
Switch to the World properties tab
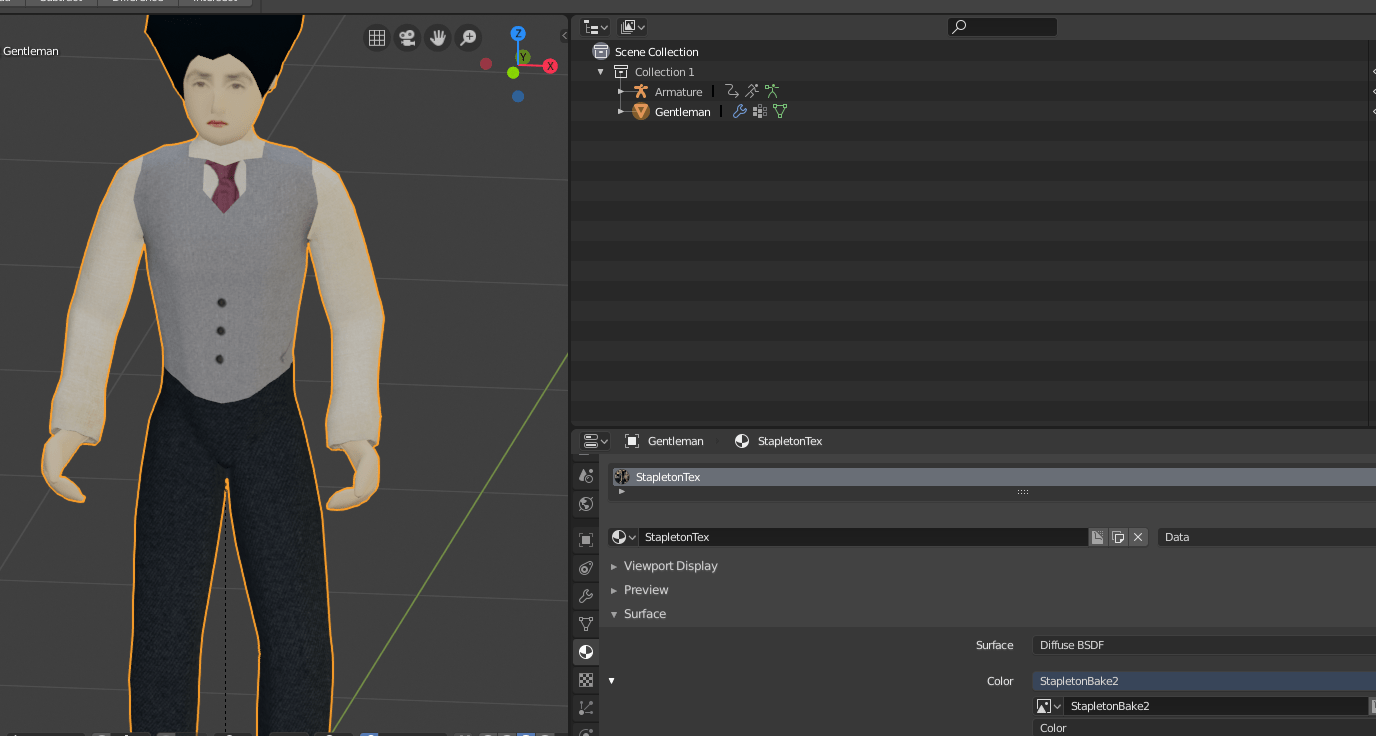pos(586,504)
